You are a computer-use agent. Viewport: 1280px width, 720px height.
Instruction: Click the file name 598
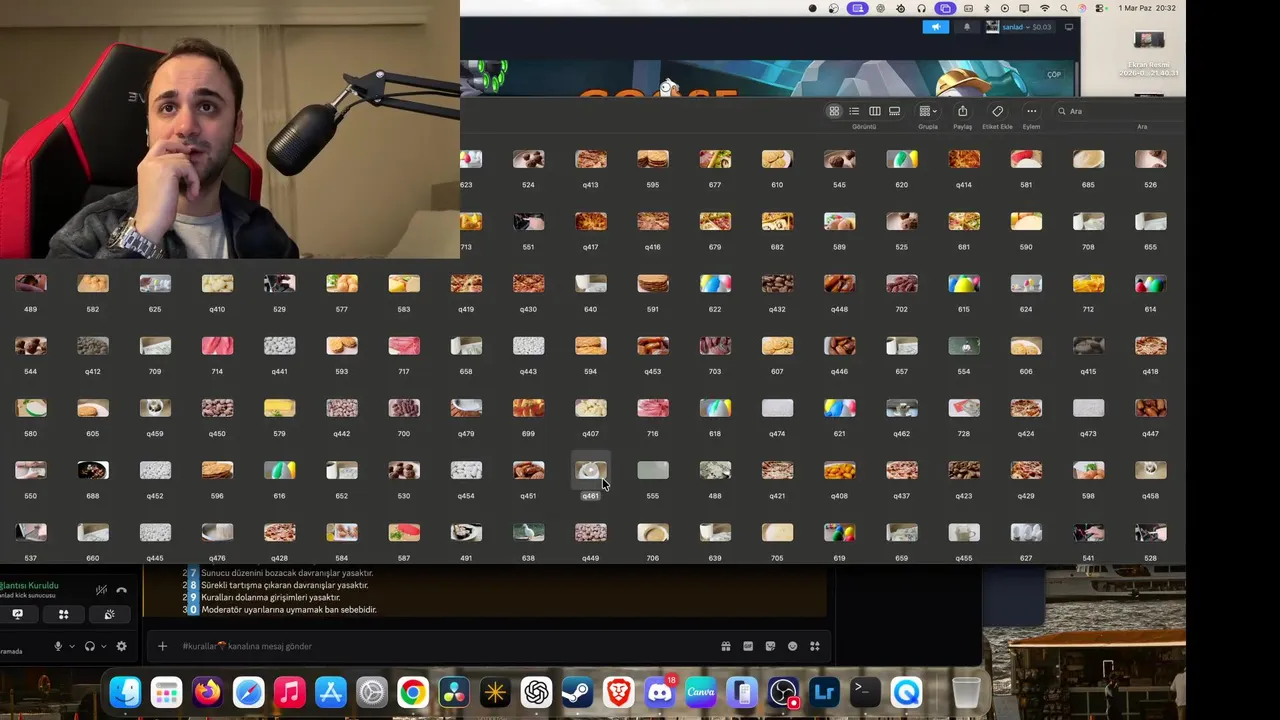pyautogui.click(x=1088, y=496)
